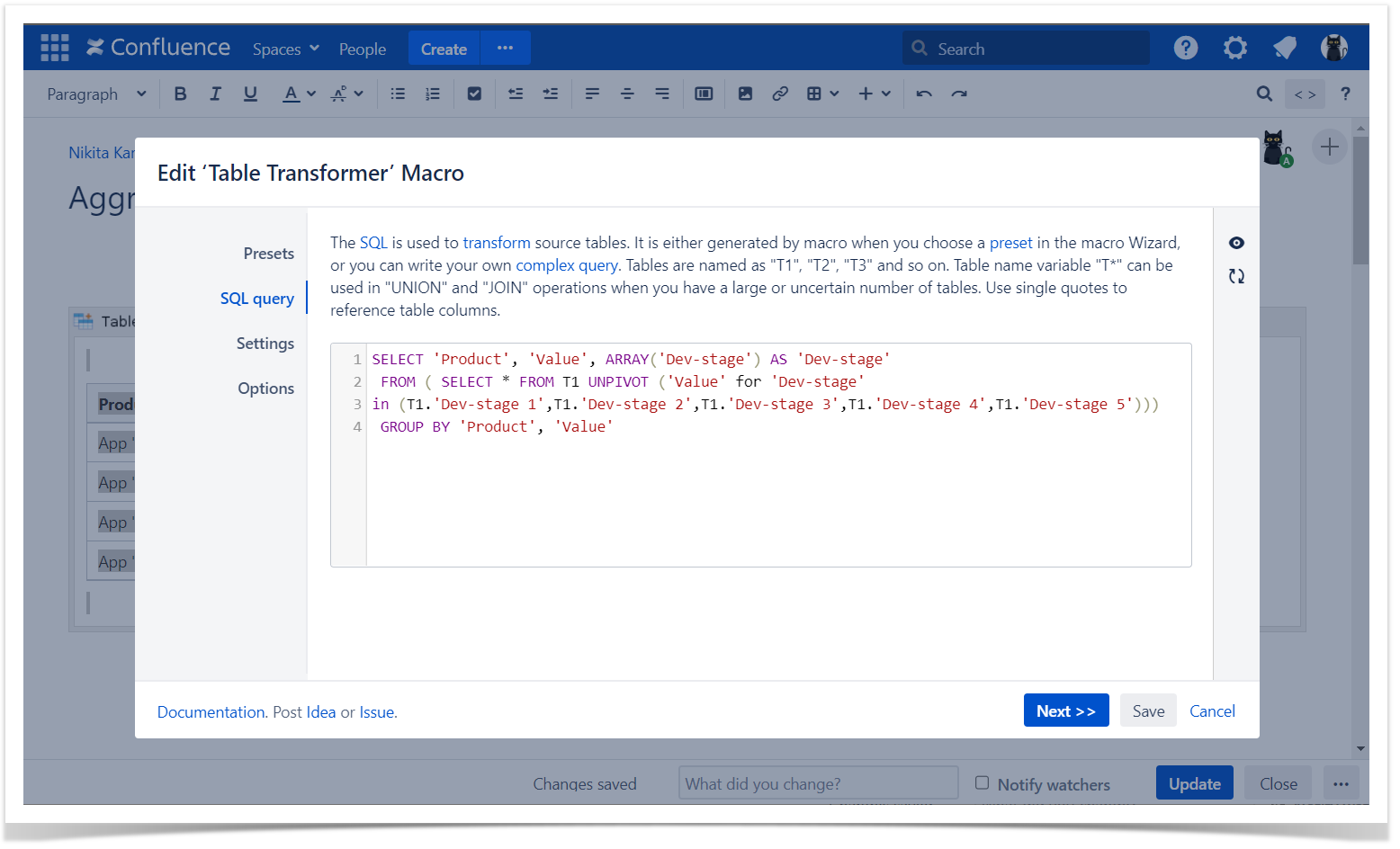Image resolution: width=1400 pixels, height=849 pixels.
Task: Open the Spaces dropdown menu
Action: pos(285,49)
